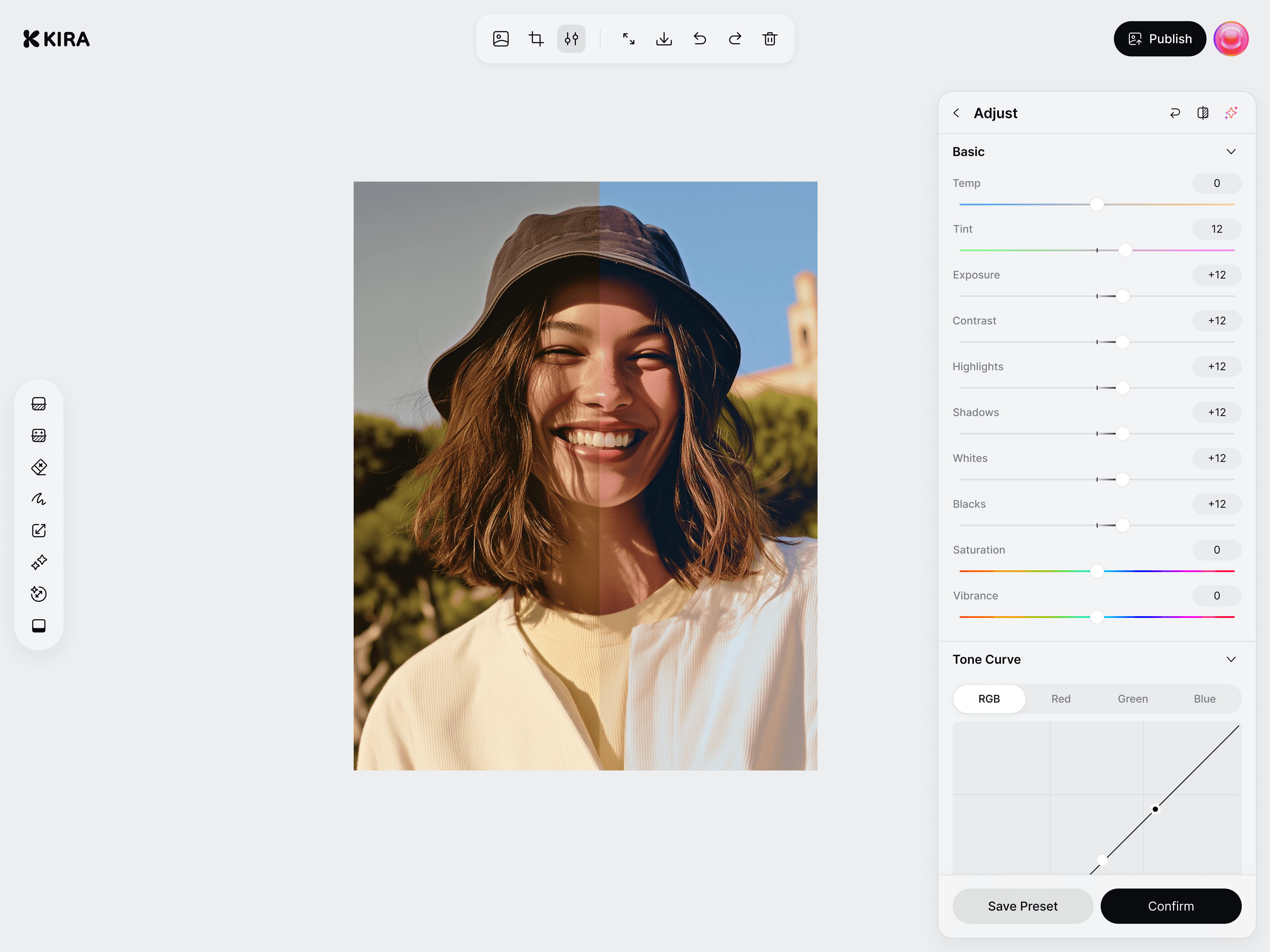Click the Saturation slider handle
1270x952 pixels.
pyautogui.click(x=1097, y=571)
